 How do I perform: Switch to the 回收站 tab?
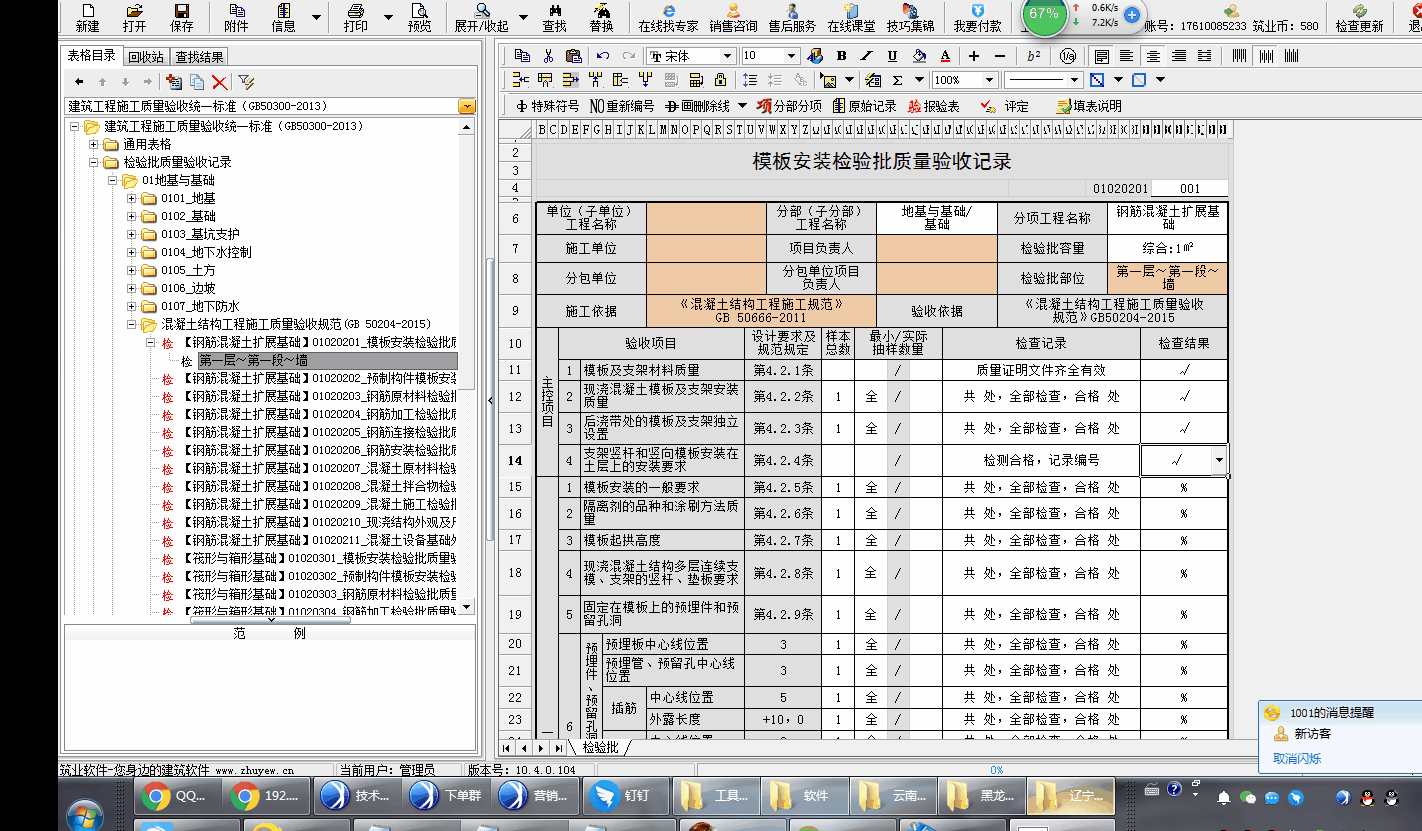pyautogui.click(x=145, y=57)
